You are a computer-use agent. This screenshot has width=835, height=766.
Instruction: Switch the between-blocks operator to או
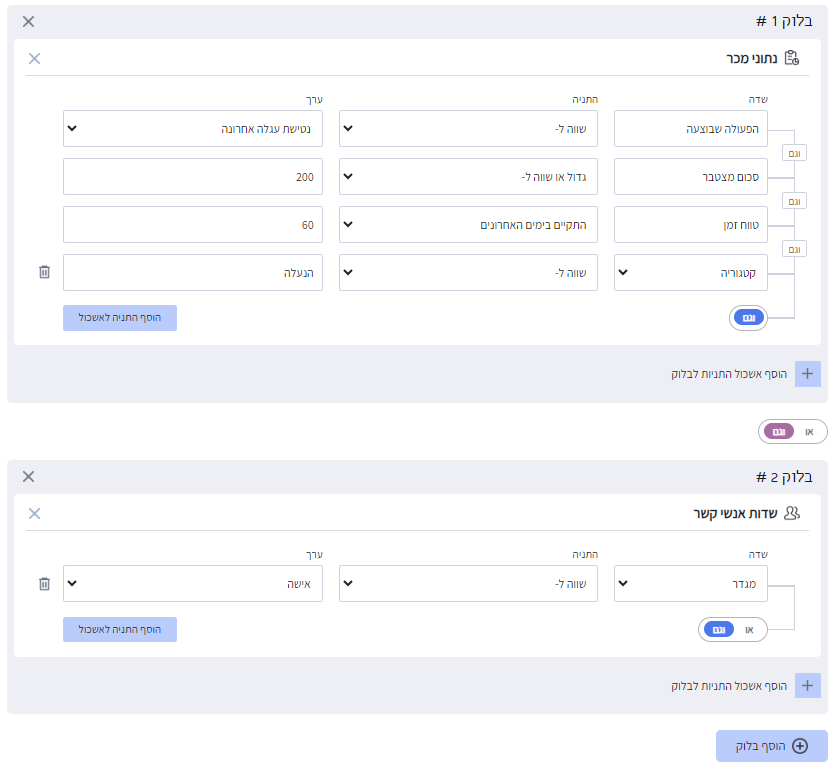809,432
